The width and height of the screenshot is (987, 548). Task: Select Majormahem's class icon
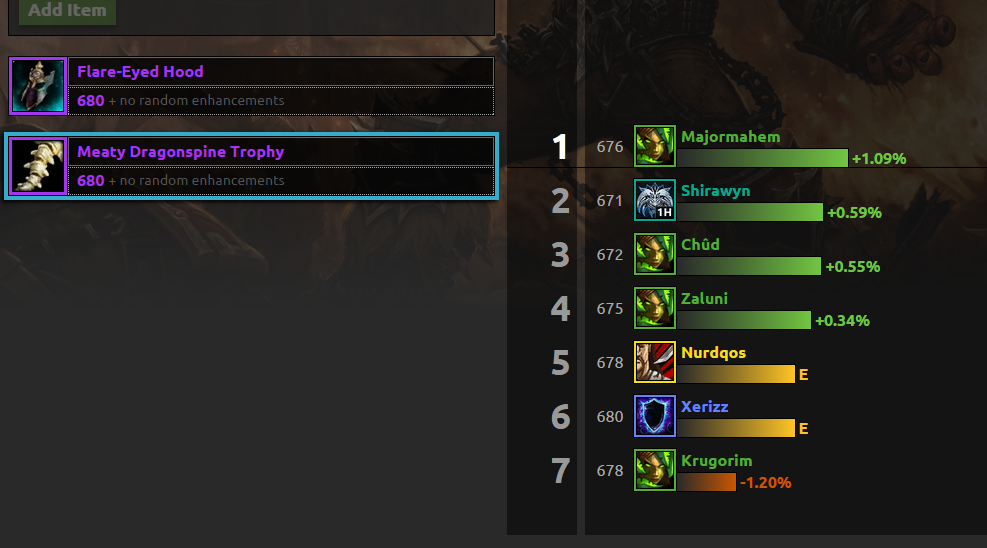coord(655,146)
